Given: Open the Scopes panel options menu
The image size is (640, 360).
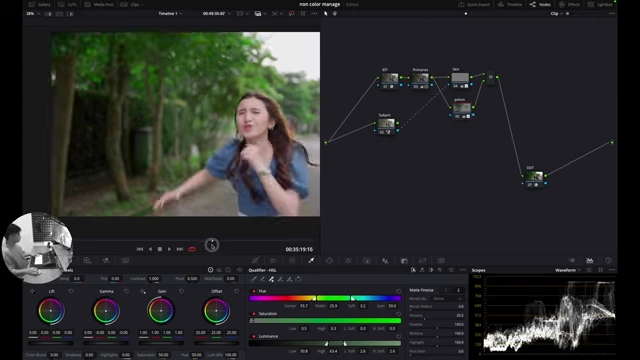Looking at the screenshot, I should (611, 270).
